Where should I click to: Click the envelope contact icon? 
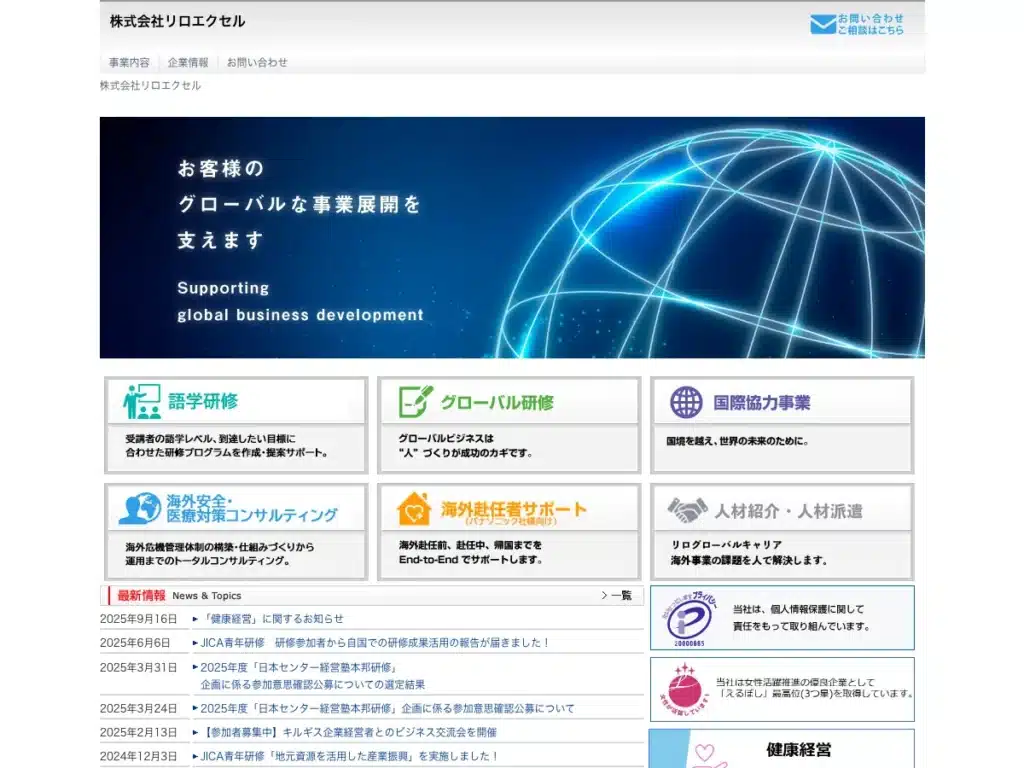click(x=823, y=24)
